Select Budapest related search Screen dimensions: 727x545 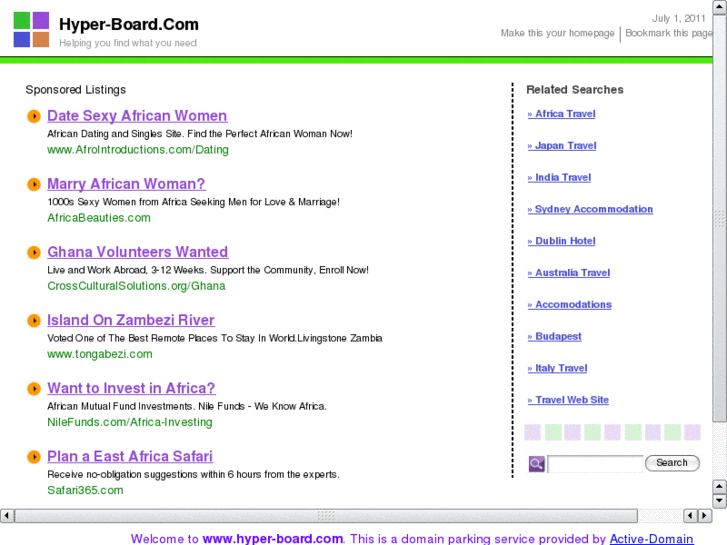pyautogui.click(x=555, y=337)
